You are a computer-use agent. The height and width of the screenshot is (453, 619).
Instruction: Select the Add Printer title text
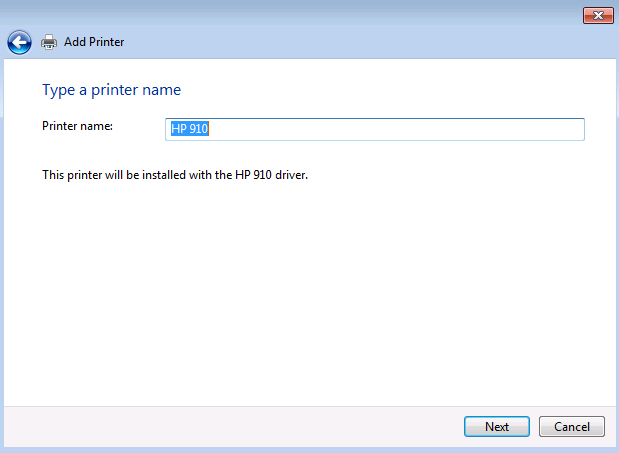[x=94, y=42]
